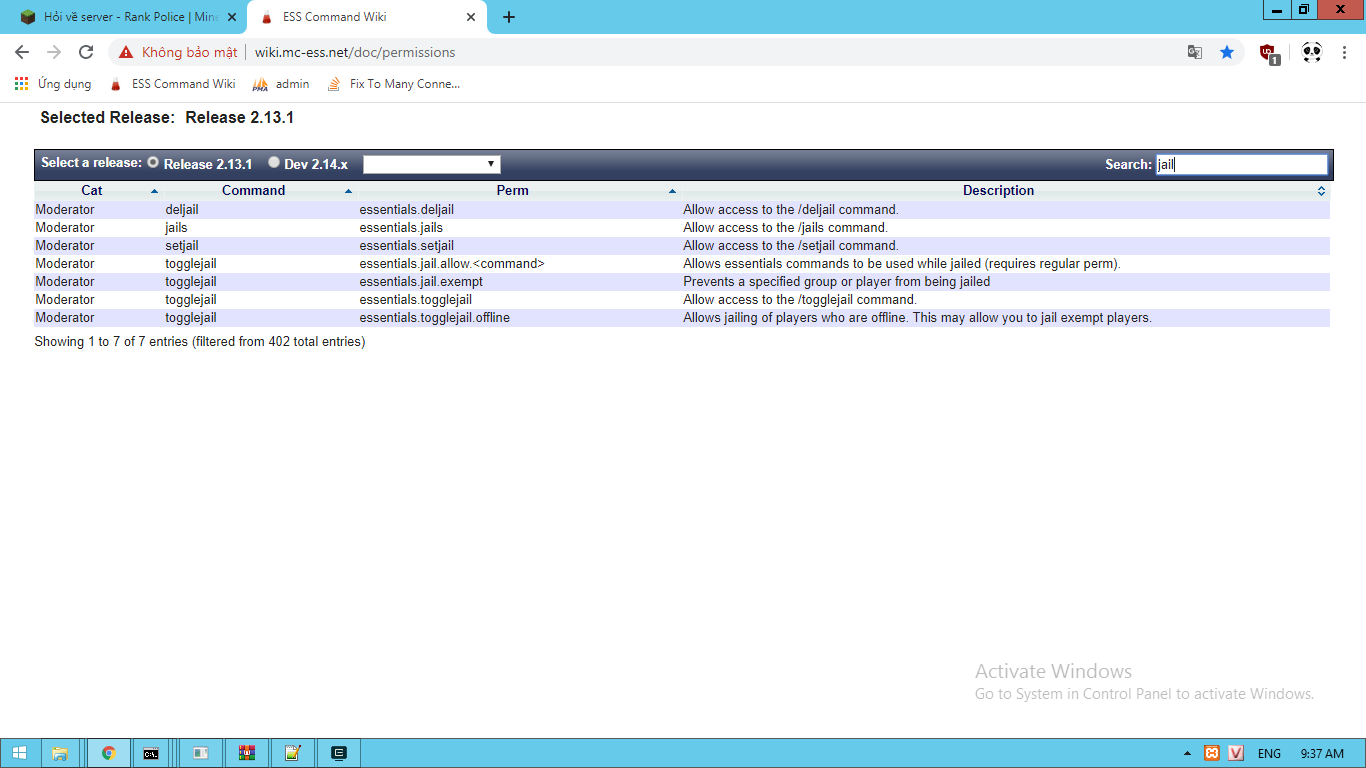The height and width of the screenshot is (768, 1366).
Task: Open the Command Prompt taskbar icon
Action: coord(150,753)
